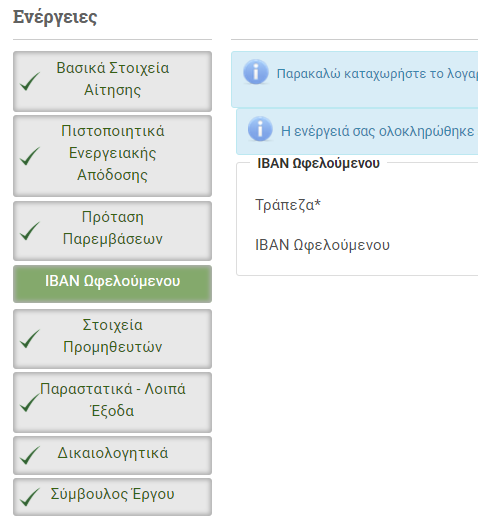The height and width of the screenshot is (525, 478).
Task: Select Σύμβουλος Έργου in the sidebar
Action: point(112,497)
